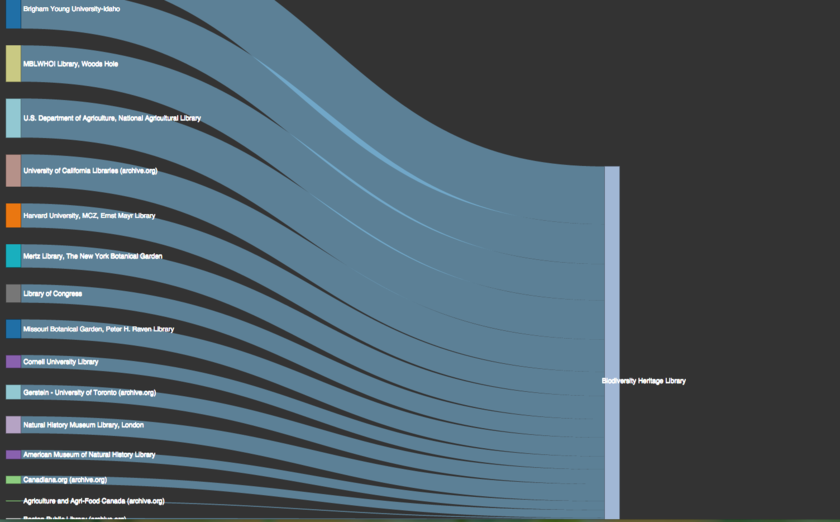
Task: Click the 'Brigham Young University-Idaho' label
Action: (72, 9)
